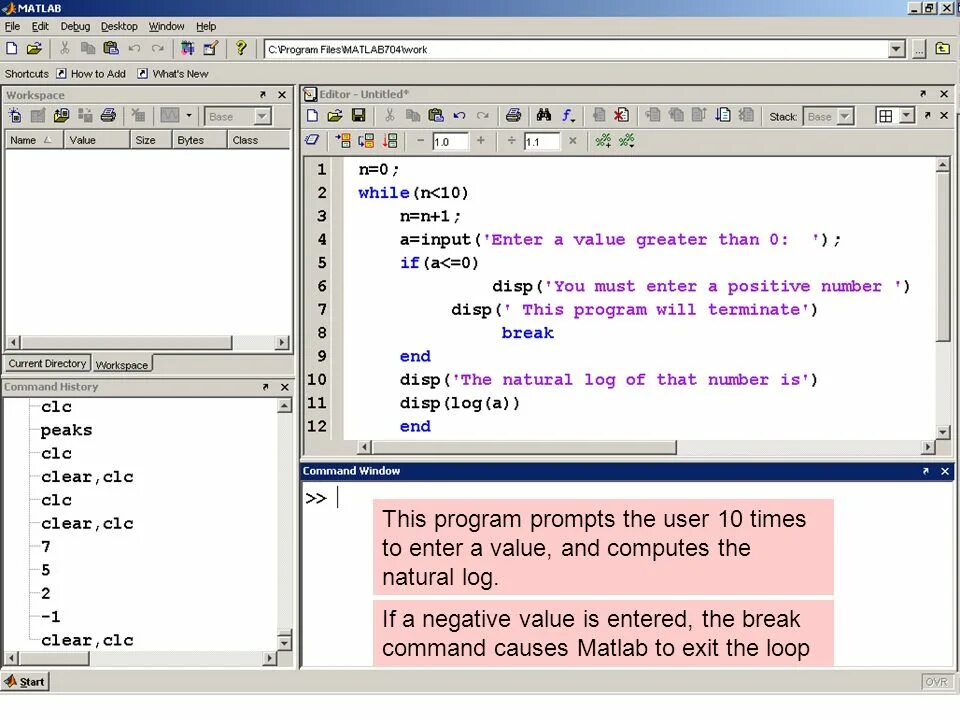Open the plot selector arrow in Workspace toolbar
The width and height of the screenshot is (960, 720).
point(189,115)
